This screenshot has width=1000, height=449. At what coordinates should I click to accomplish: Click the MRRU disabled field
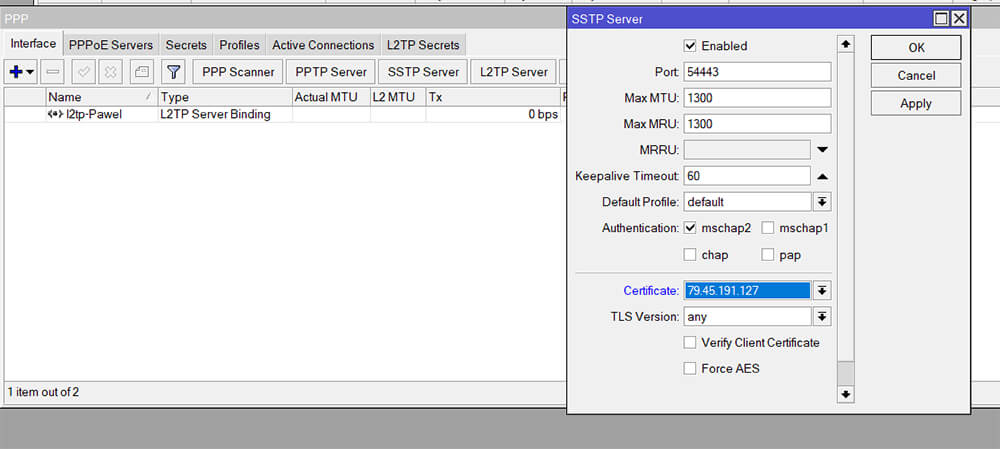(747, 150)
